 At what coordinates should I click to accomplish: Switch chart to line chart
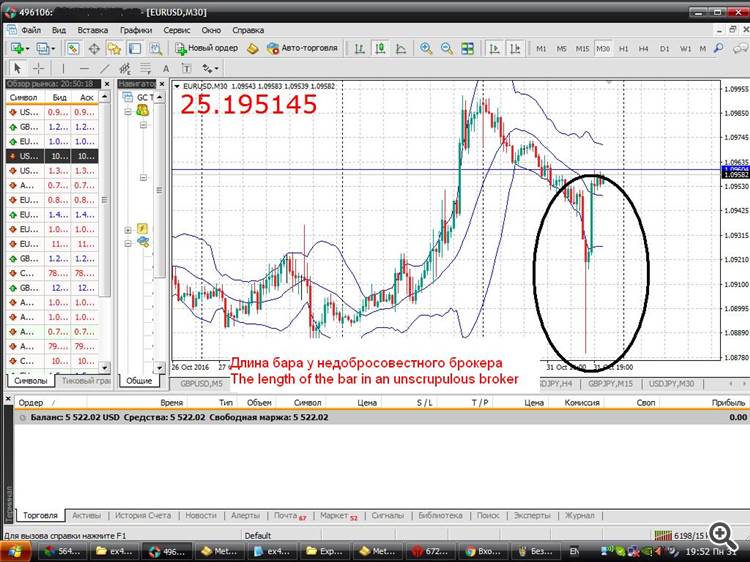[401, 48]
